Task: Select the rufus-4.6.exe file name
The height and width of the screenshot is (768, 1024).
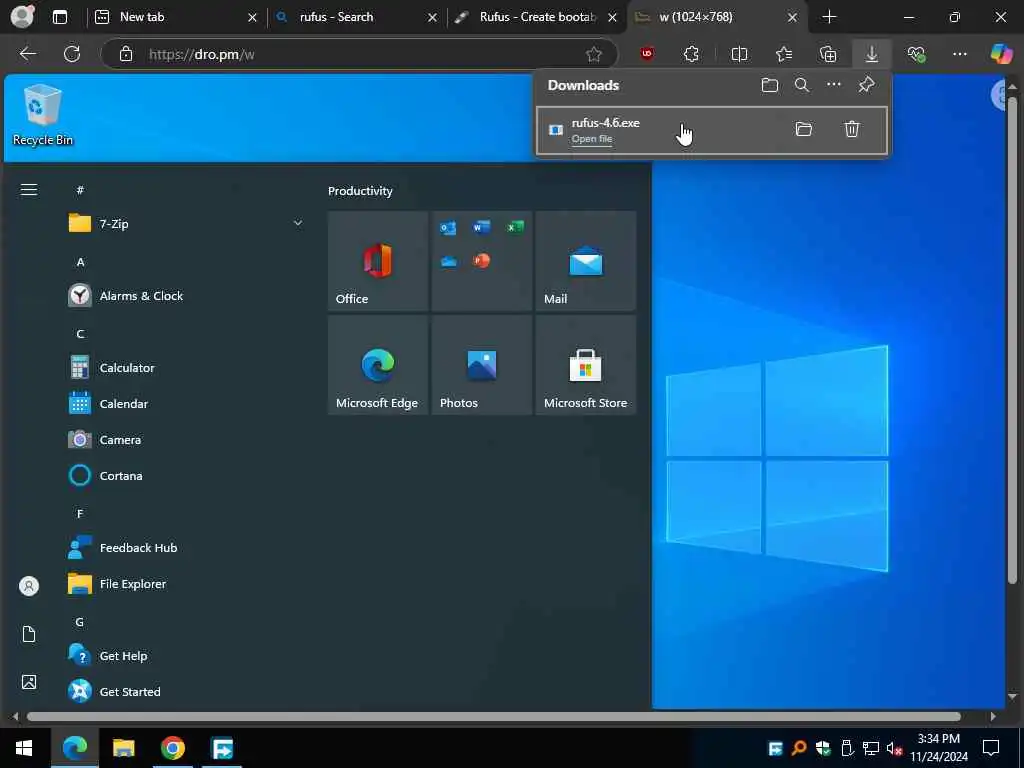Action: pyautogui.click(x=605, y=123)
